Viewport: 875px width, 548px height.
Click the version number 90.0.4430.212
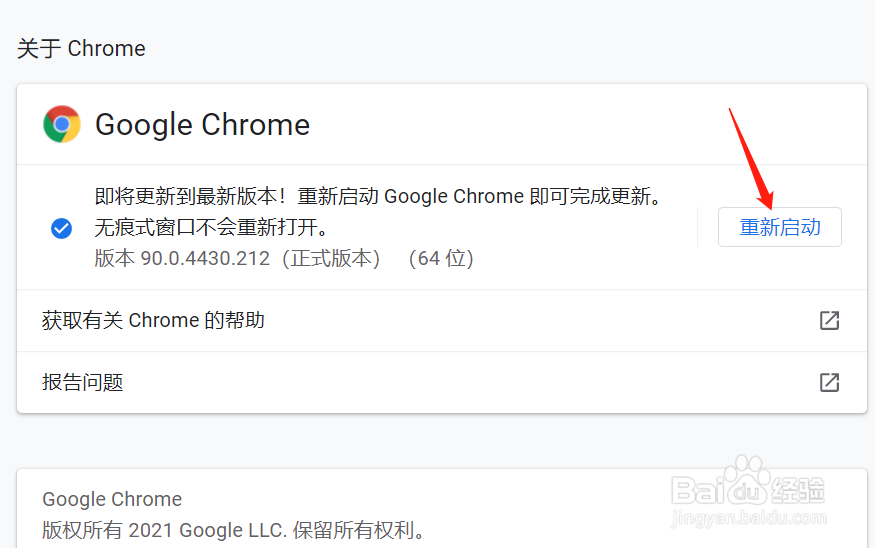point(206,258)
